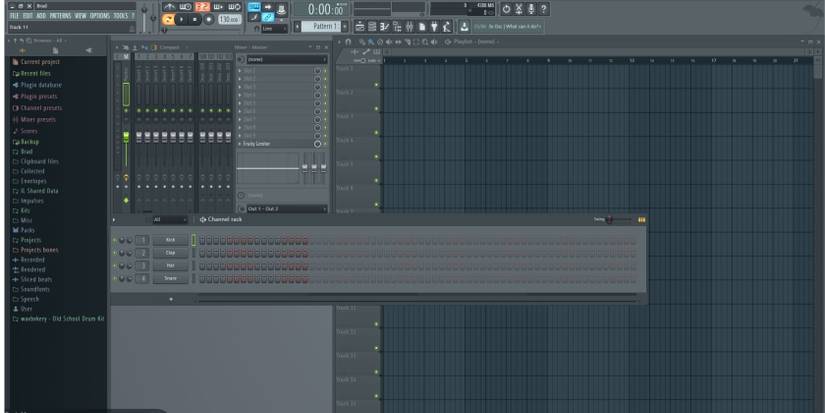Toggle the Fruity Limiter enable knob
Image resolution: width=825 pixels, height=413 pixels.
click(318, 144)
